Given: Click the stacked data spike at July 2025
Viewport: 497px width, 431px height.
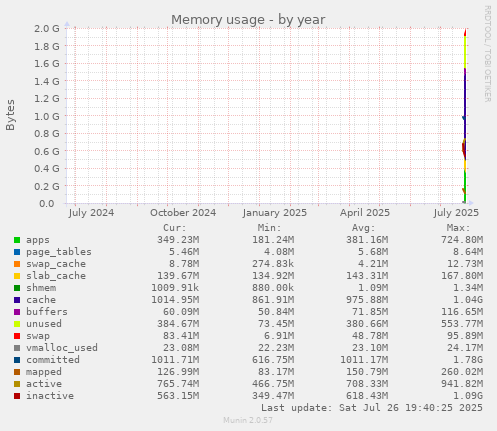Looking at the screenshot, I should pyautogui.click(x=465, y=117).
